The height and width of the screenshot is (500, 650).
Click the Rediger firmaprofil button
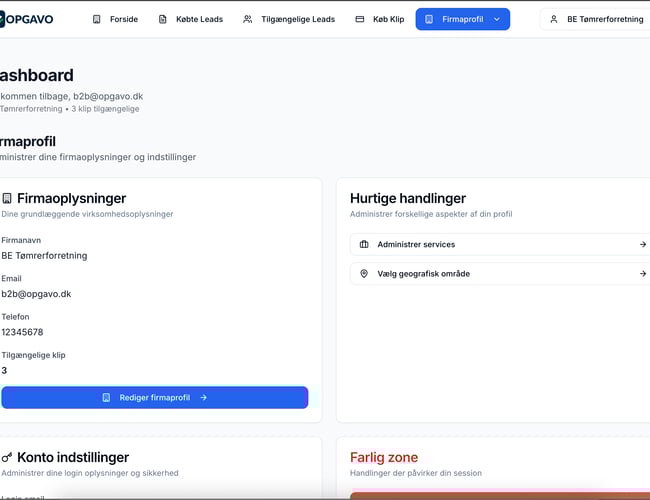[x=155, y=398]
